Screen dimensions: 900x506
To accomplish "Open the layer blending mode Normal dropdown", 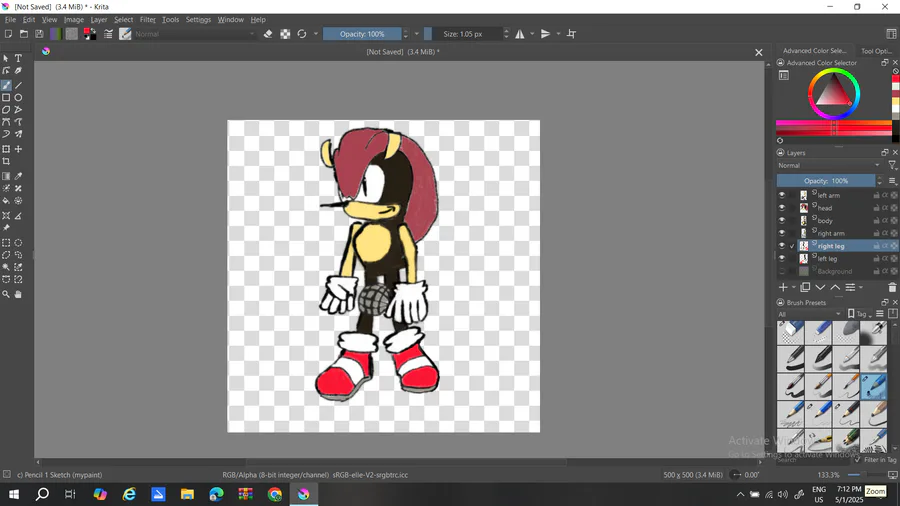I will [x=829, y=165].
